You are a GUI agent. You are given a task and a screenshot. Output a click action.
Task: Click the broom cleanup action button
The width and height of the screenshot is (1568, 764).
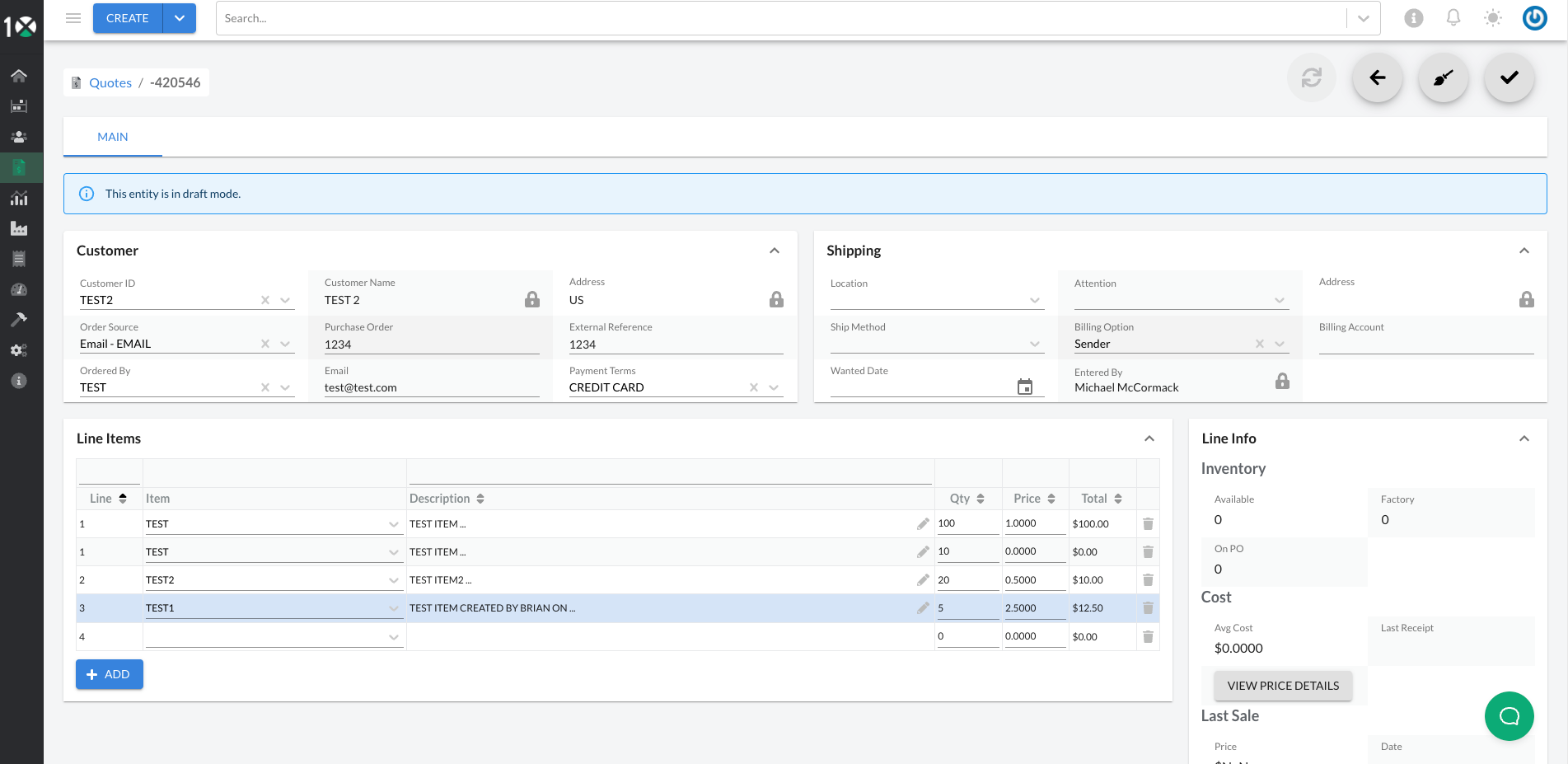[x=1443, y=77]
